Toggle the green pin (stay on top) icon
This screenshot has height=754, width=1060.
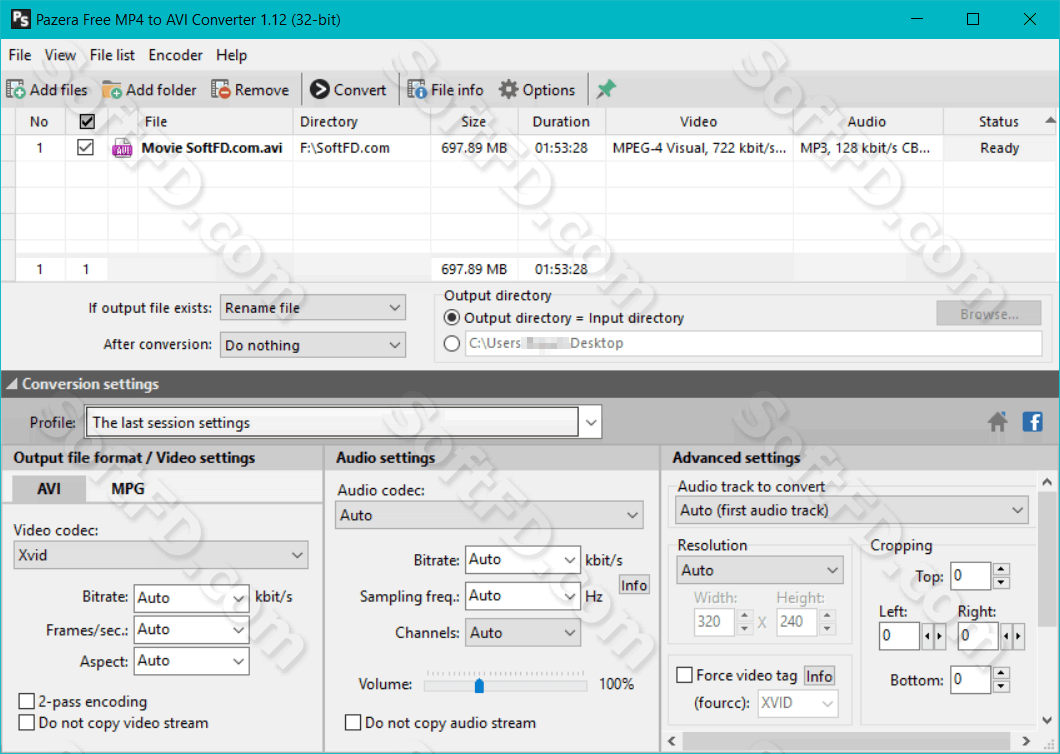[x=606, y=89]
